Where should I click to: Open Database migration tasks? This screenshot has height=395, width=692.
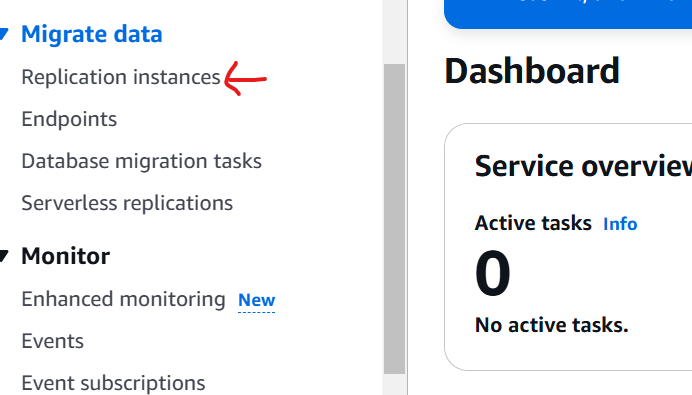click(x=142, y=161)
